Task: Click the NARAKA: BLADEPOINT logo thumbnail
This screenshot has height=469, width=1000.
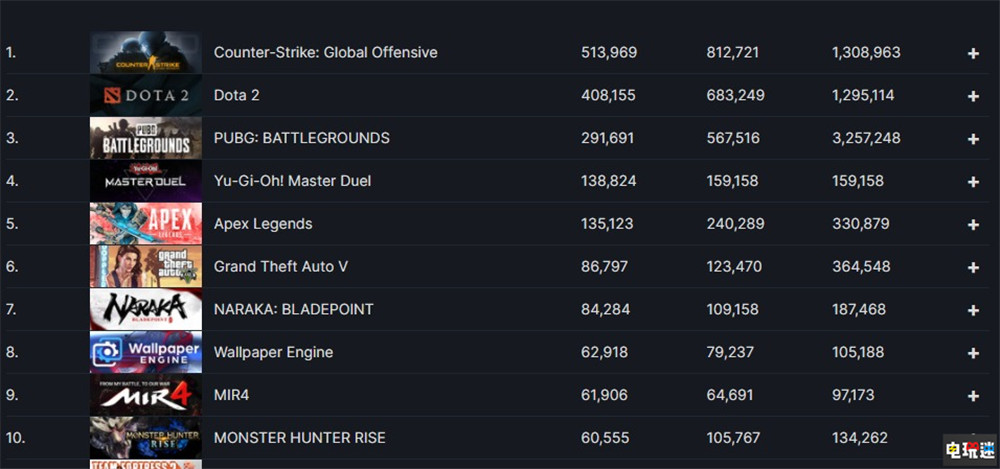Action: [x=145, y=309]
